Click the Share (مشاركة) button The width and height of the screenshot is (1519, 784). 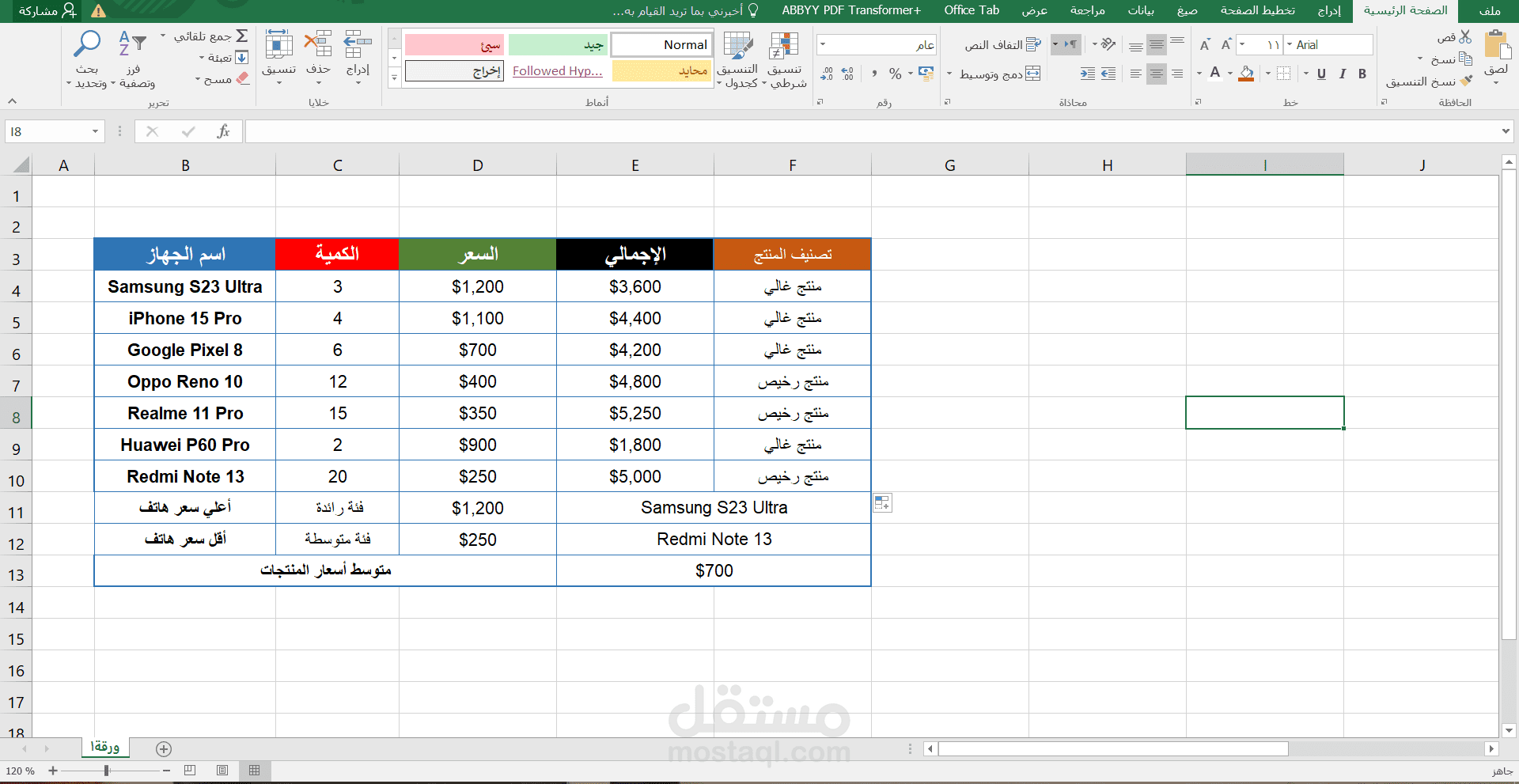coord(48,10)
